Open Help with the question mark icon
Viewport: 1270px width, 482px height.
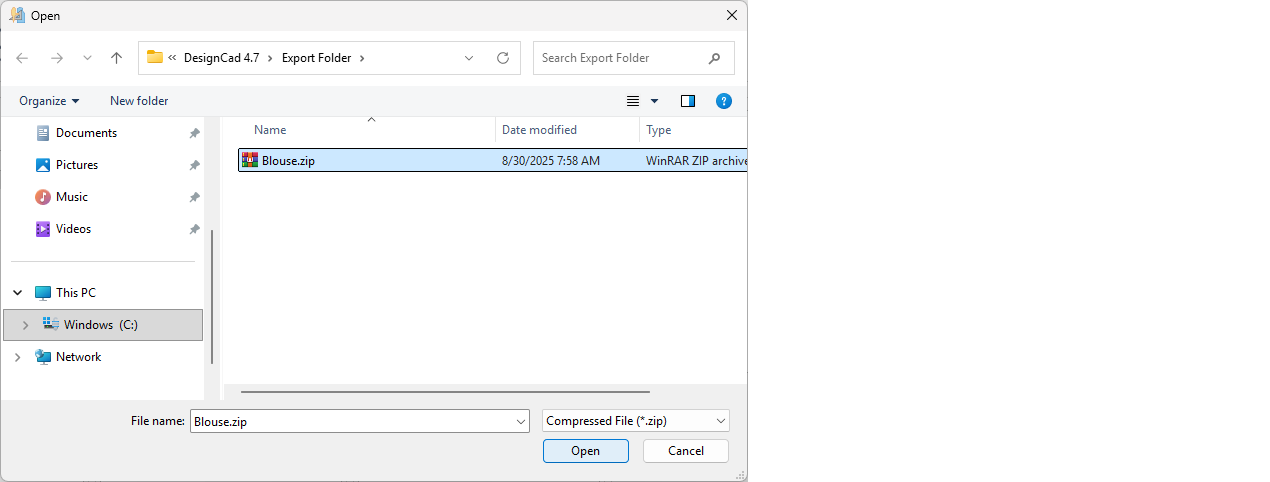[x=724, y=101]
